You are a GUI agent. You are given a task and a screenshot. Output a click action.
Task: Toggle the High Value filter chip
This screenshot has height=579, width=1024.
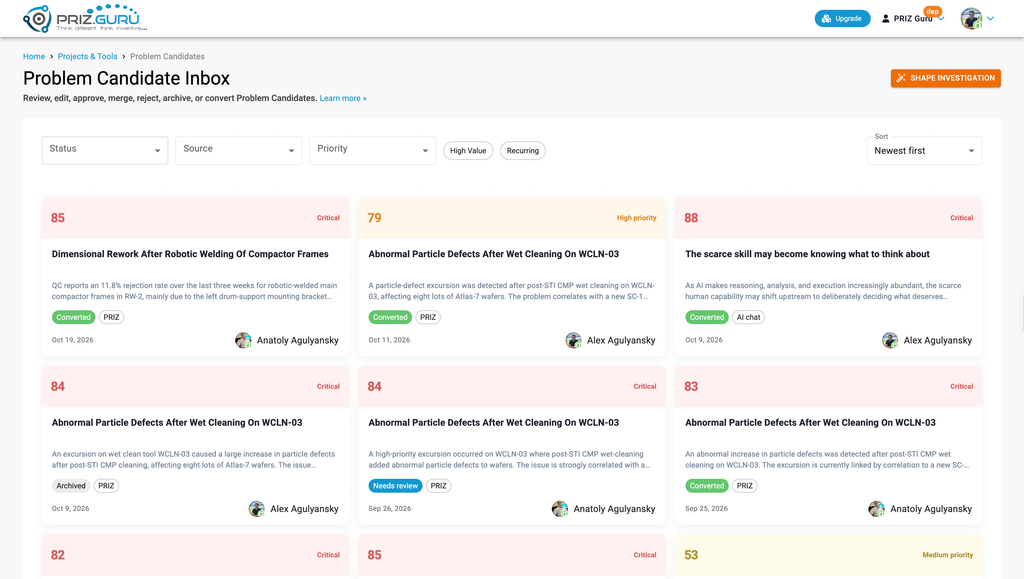[468, 151]
